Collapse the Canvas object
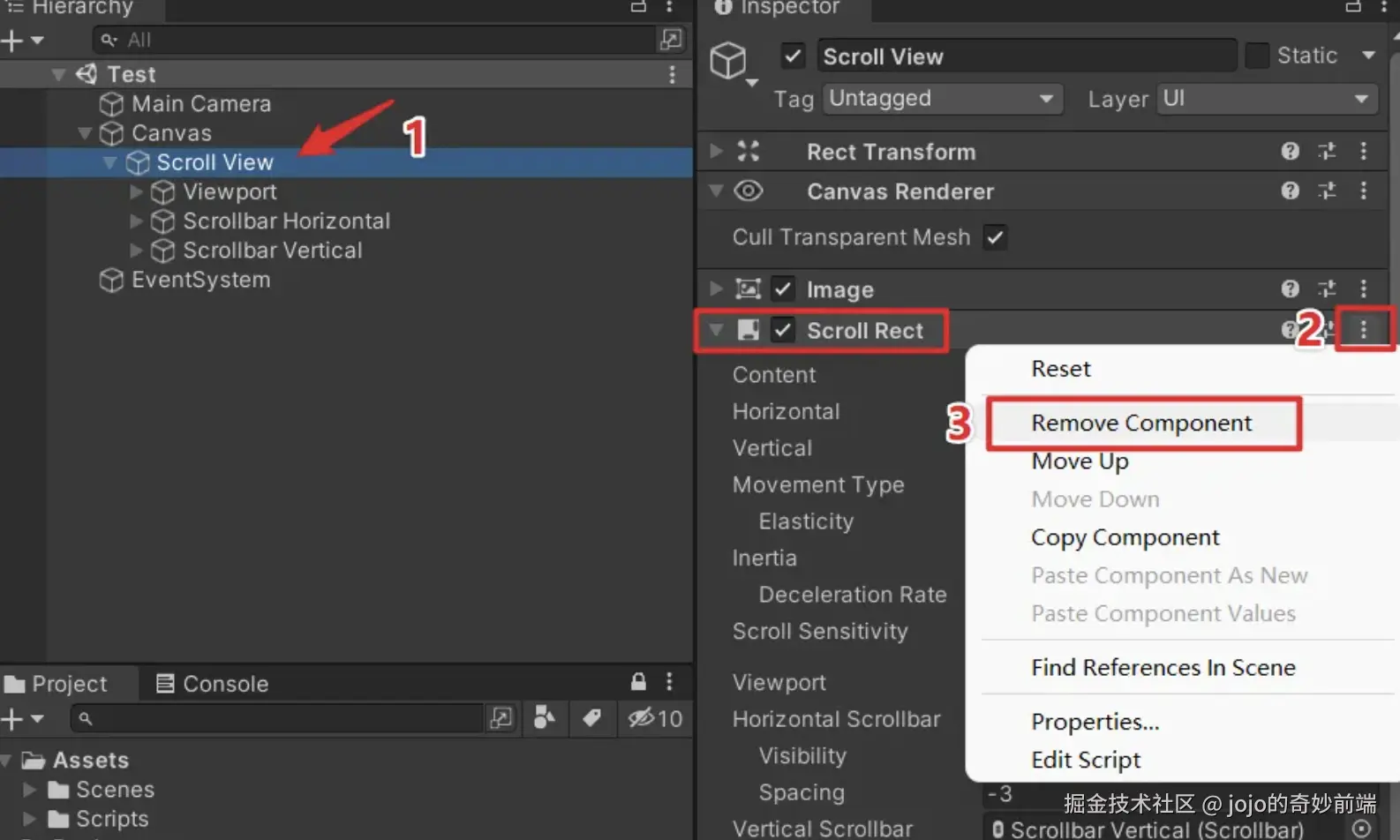This screenshot has height=840, width=1400. pos(85,133)
